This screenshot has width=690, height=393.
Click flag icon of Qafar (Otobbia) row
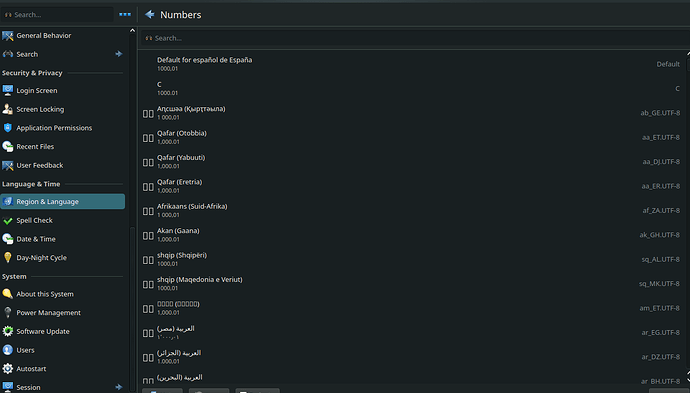[148, 138]
